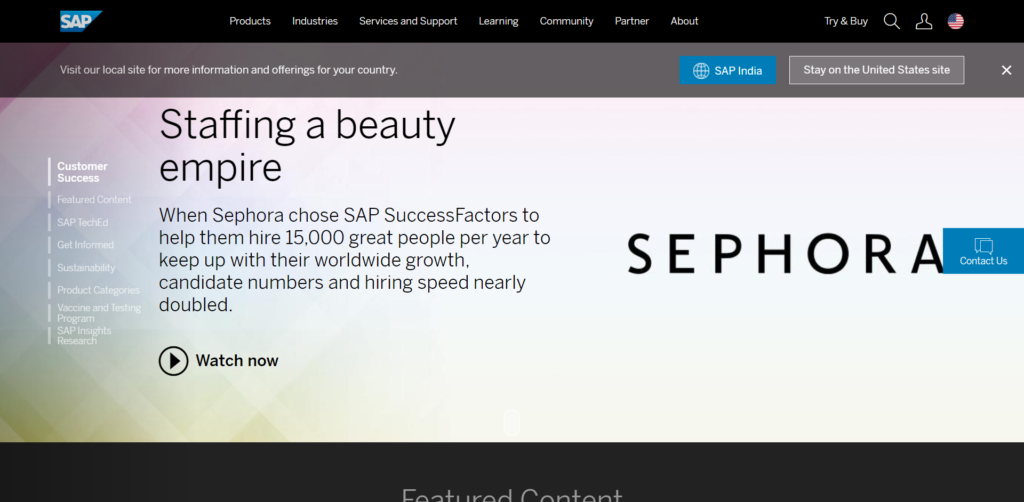Open the Partner menu

coord(632,21)
